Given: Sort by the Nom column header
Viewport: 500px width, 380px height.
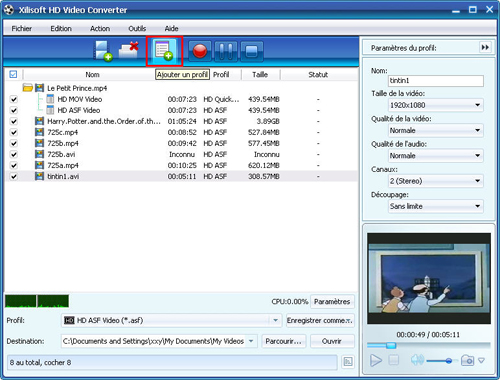Looking at the screenshot, I should click(x=92, y=74).
